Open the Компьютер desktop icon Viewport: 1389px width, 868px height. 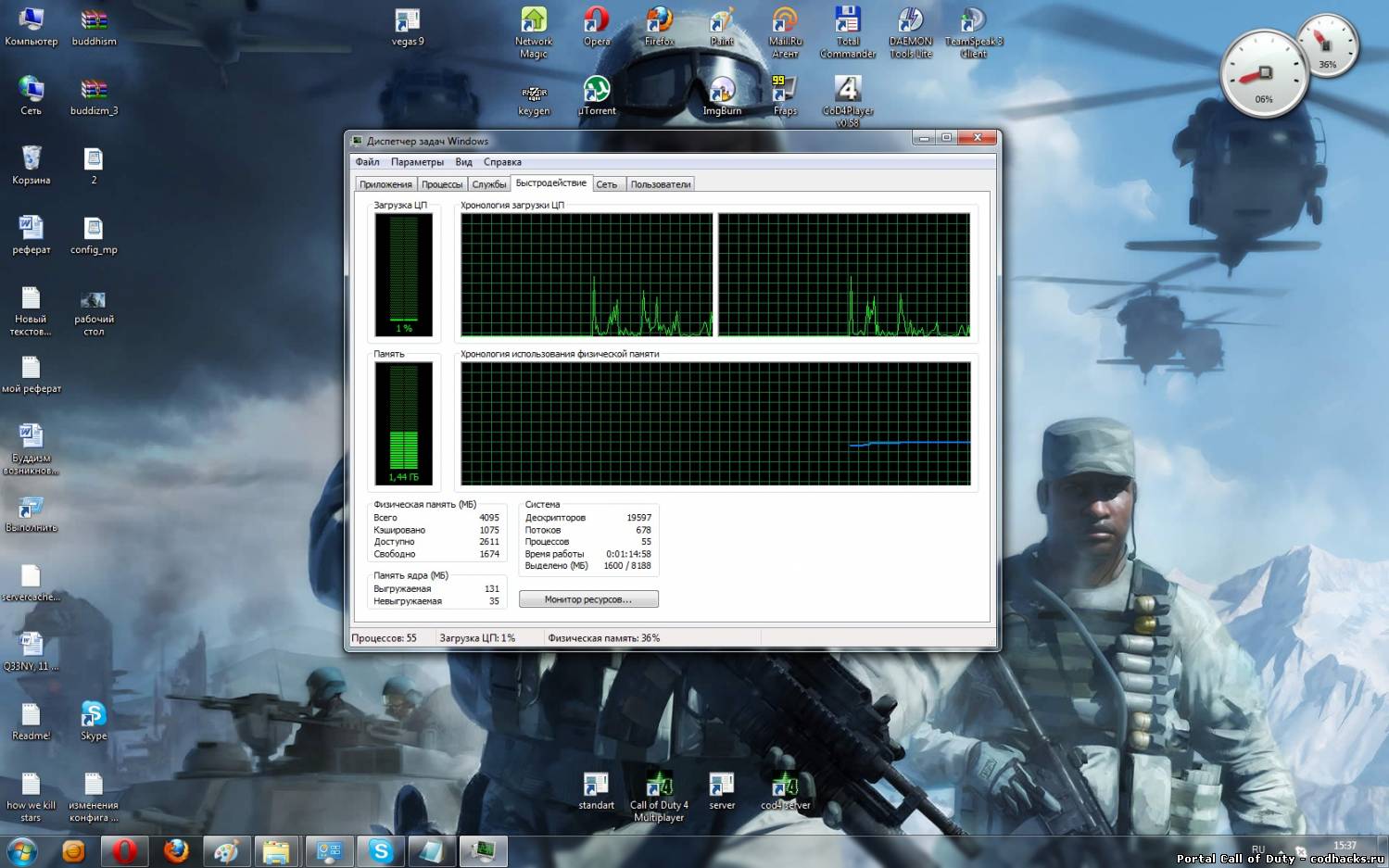[x=32, y=25]
